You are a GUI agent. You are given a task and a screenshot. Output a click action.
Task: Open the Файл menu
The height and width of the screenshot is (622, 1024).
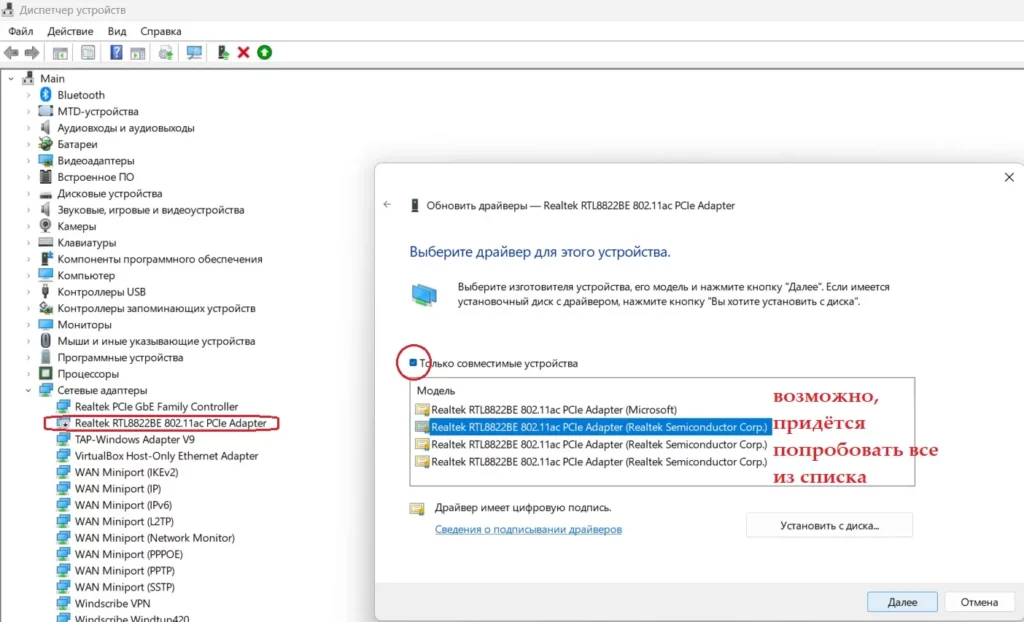(21, 31)
